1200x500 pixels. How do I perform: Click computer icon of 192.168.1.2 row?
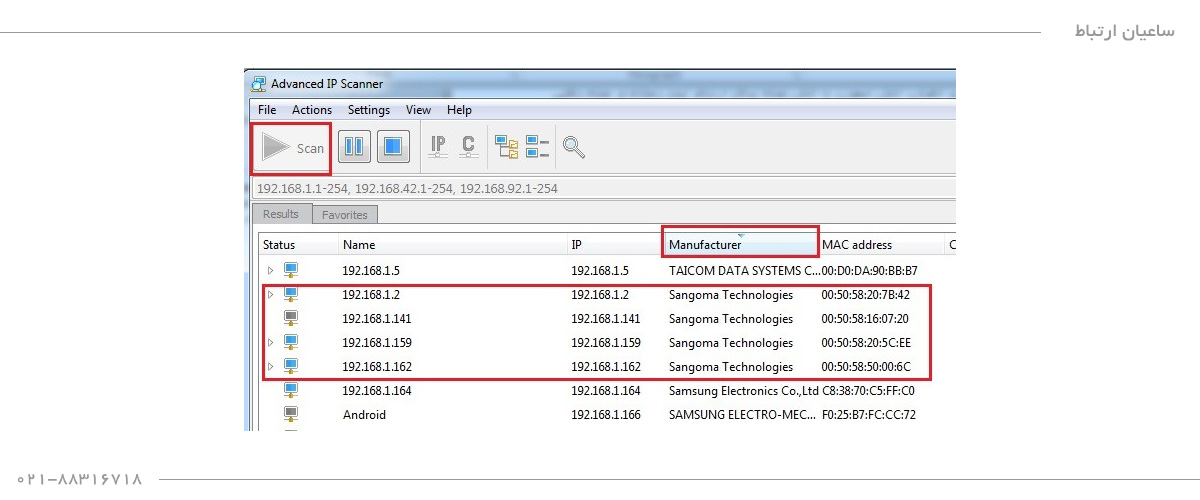click(291, 294)
